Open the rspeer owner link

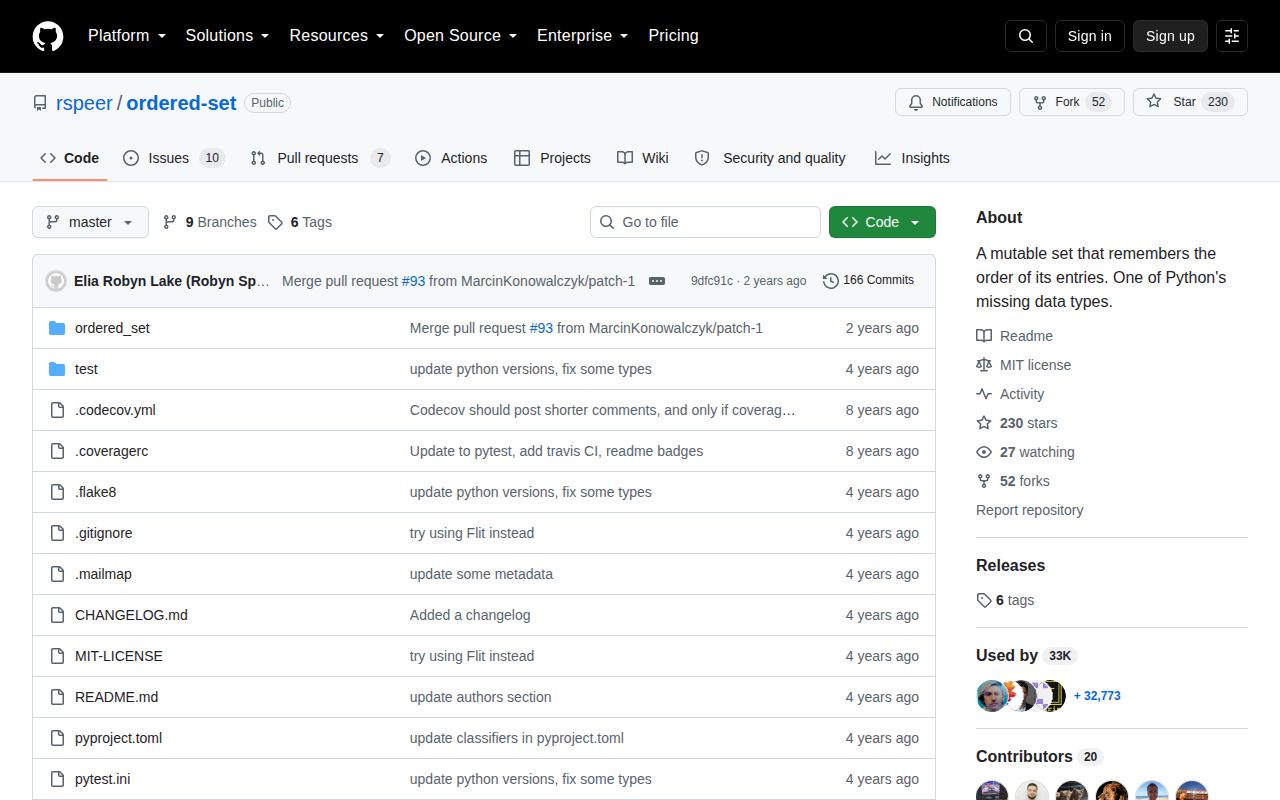(85, 103)
